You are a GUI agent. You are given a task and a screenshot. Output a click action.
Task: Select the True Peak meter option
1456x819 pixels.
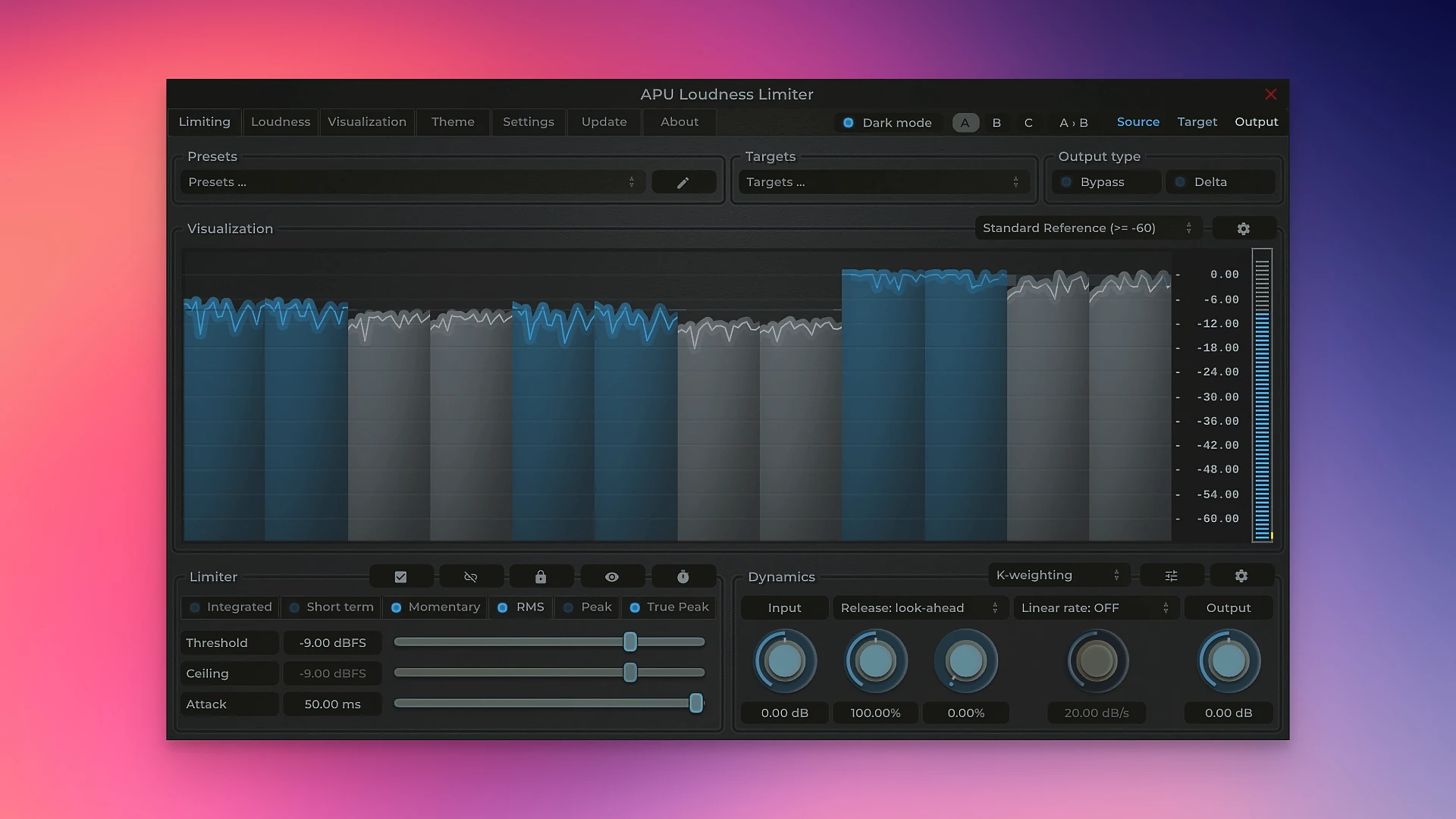coord(668,607)
